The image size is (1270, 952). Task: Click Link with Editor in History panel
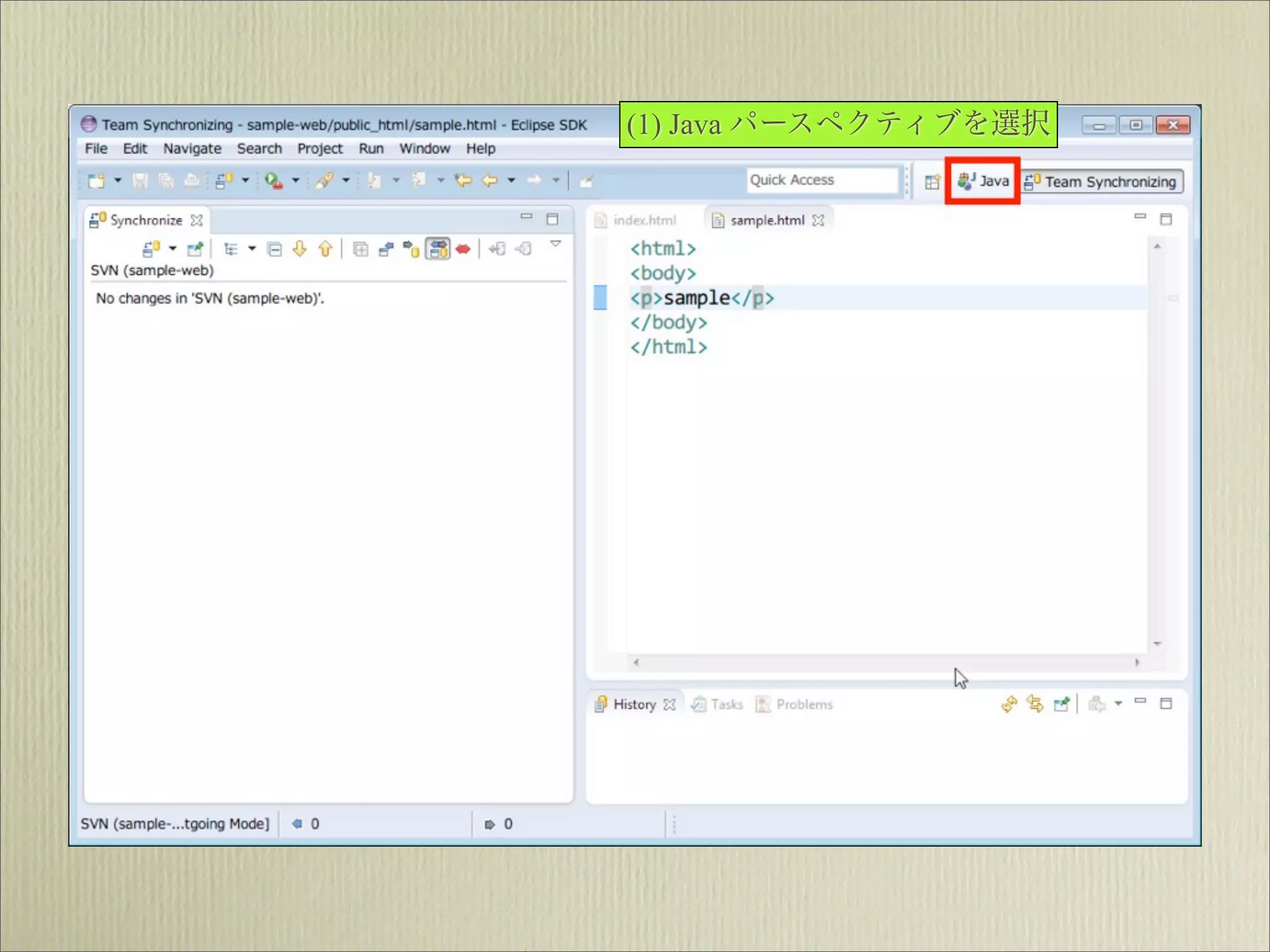pyautogui.click(x=1035, y=704)
